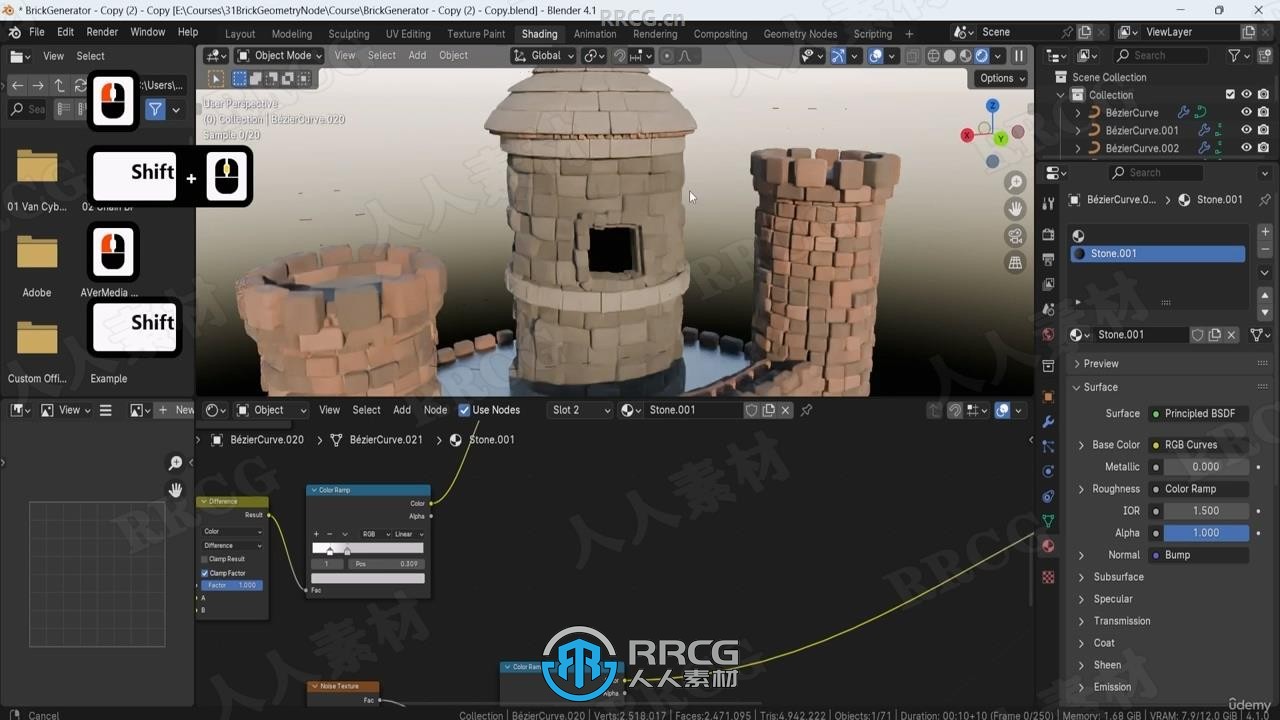1280x720 pixels.
Task: Hide BézierCurve.001 with its eye icon
Action: pyautogui.click(x=1246, y=130)
